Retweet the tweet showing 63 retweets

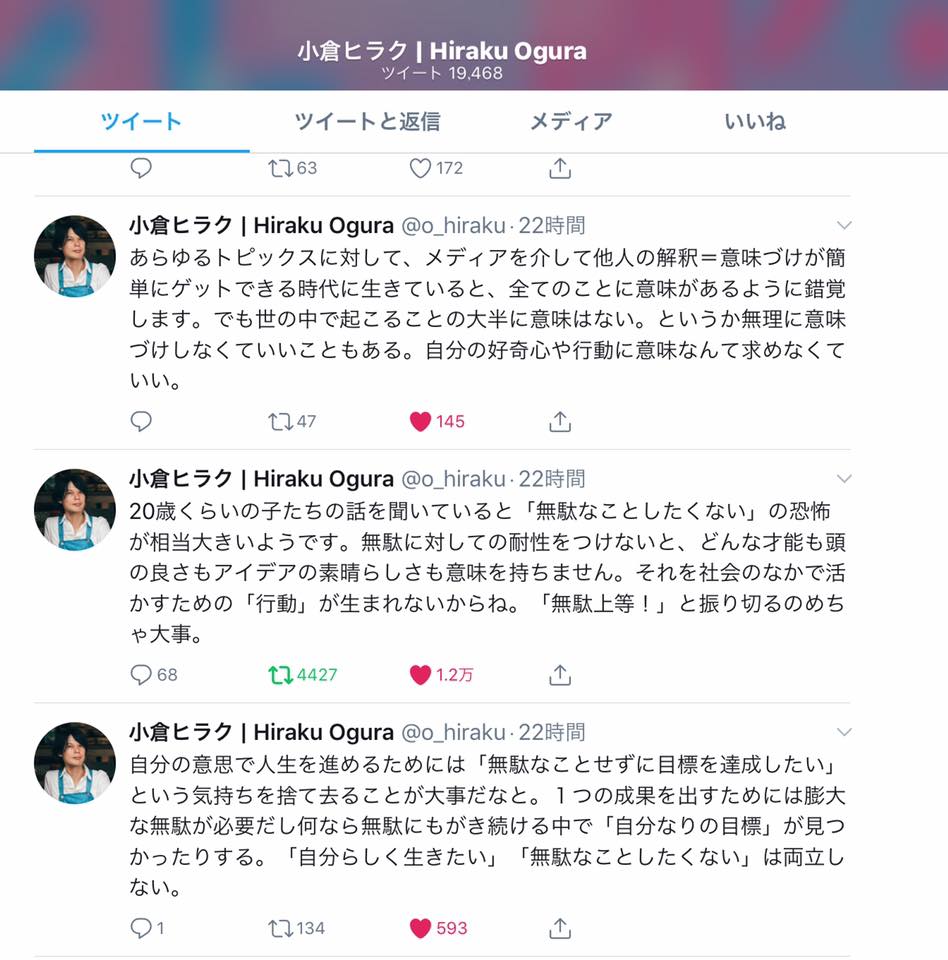[280, 168]
